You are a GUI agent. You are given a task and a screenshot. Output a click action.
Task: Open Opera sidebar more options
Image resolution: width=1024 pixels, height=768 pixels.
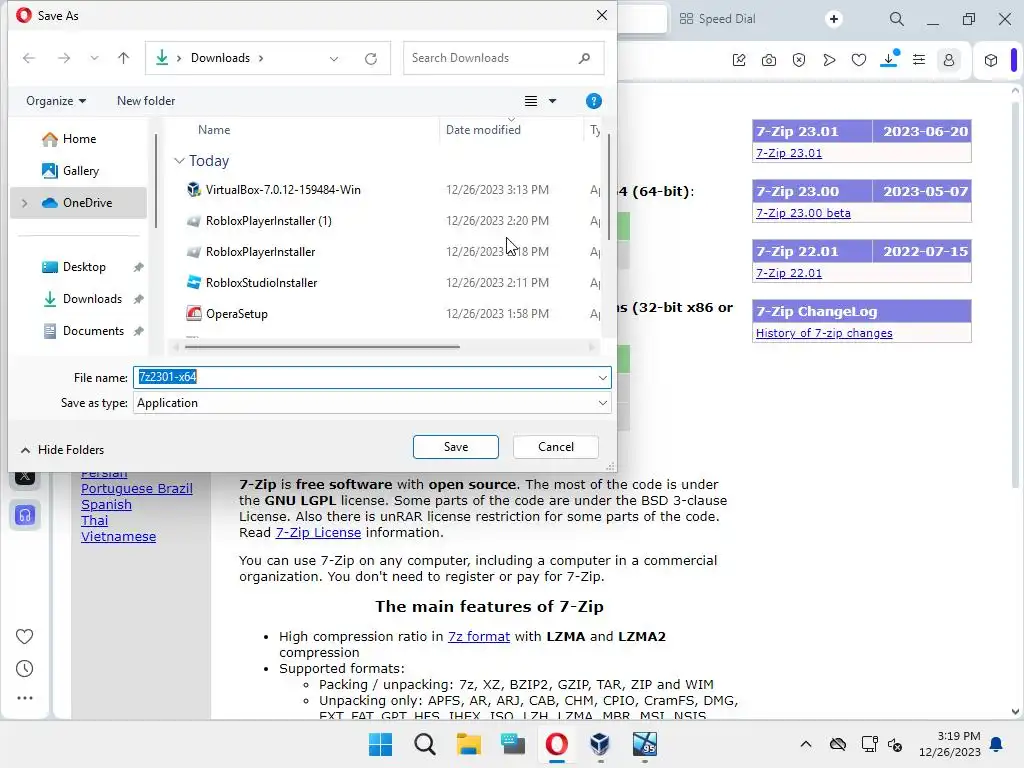coord(24,698)
